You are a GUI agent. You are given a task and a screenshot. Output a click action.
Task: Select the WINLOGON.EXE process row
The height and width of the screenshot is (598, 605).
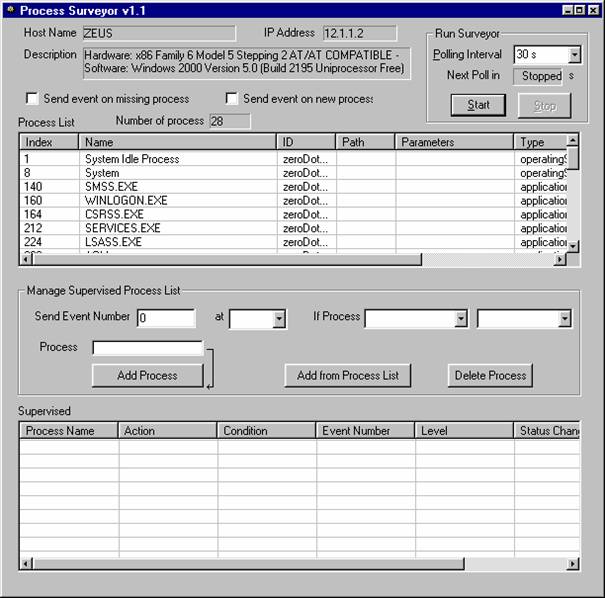pos(293,201)
